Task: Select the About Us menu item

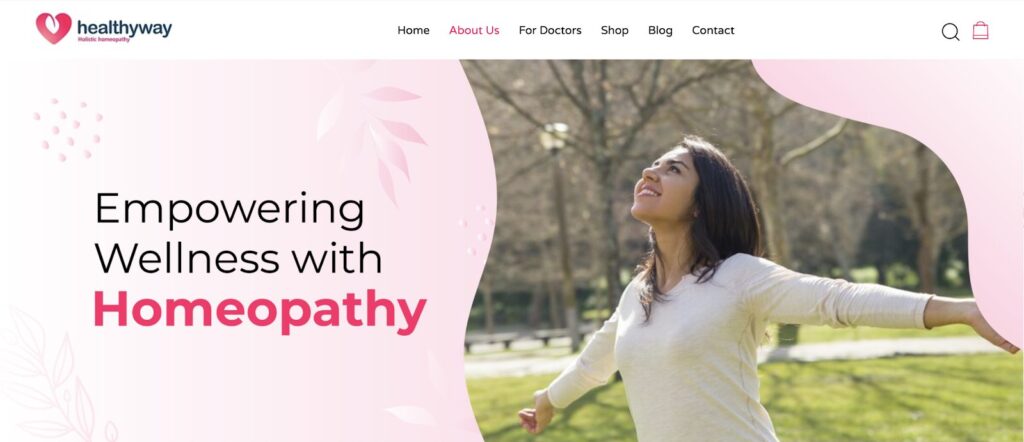Action: pyautogui.click(x=474, y=30)
